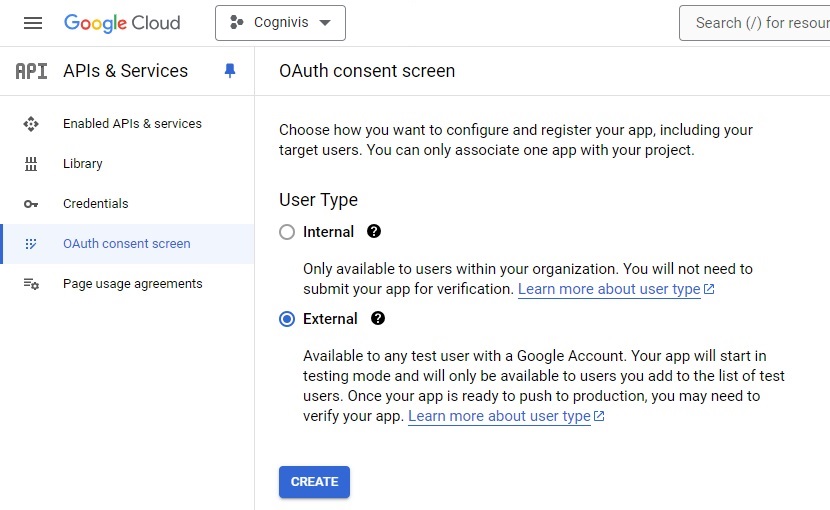830x510 pixels.
Task: Select the External user type radio button
Action: pyautogui.click(x=287, y=319)
